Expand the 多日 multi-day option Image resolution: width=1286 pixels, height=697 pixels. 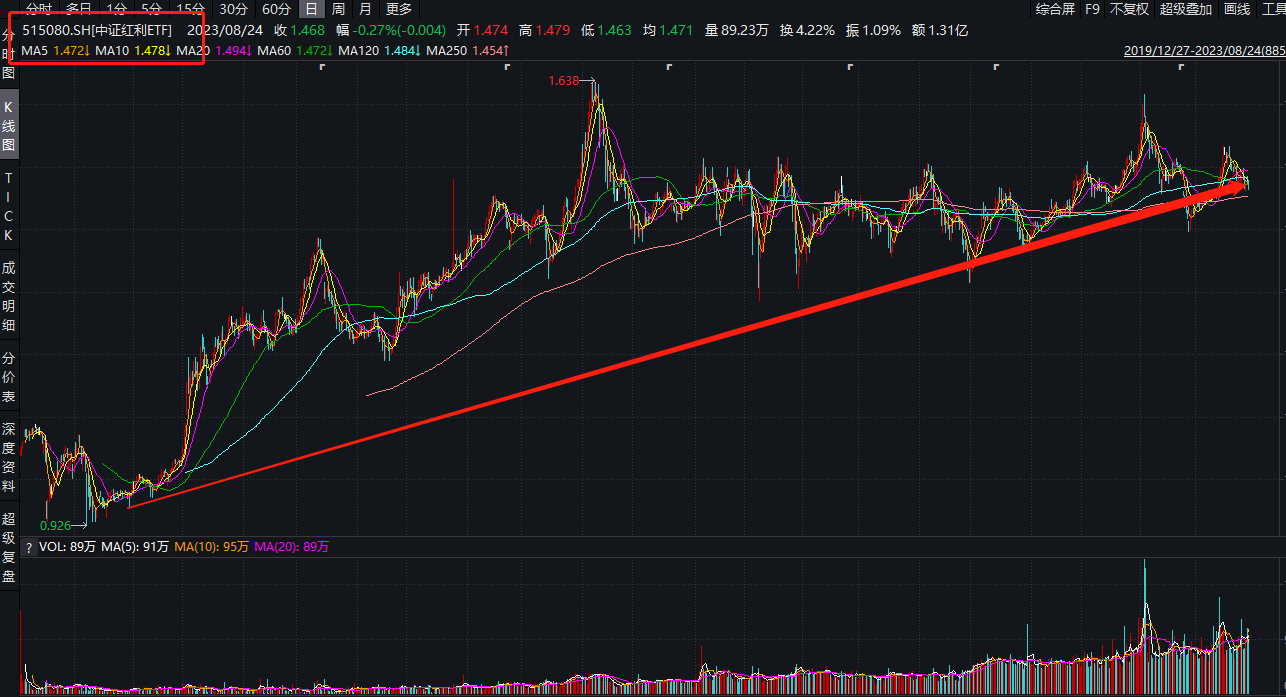pos(75,9)
